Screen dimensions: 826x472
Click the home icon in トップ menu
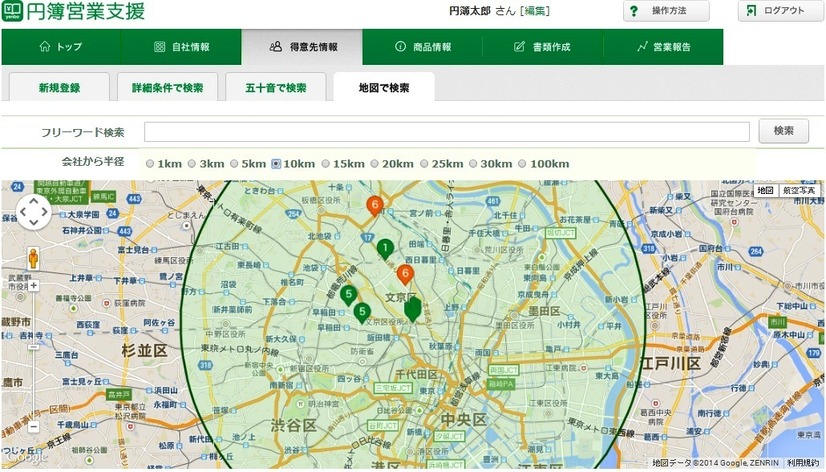click(x=45, y=46)
